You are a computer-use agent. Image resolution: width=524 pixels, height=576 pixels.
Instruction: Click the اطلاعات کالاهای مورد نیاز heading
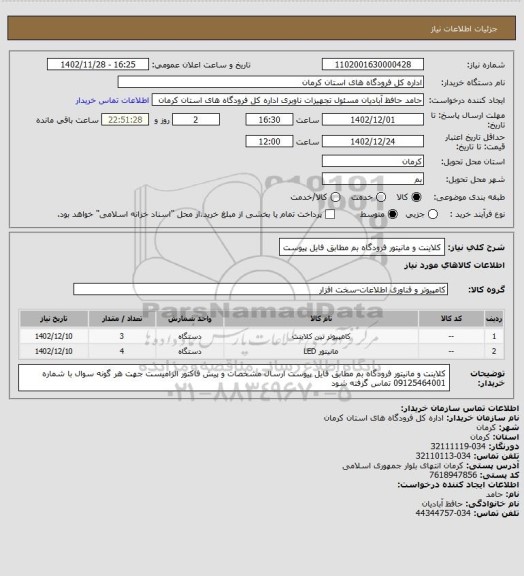click(454, 265)
